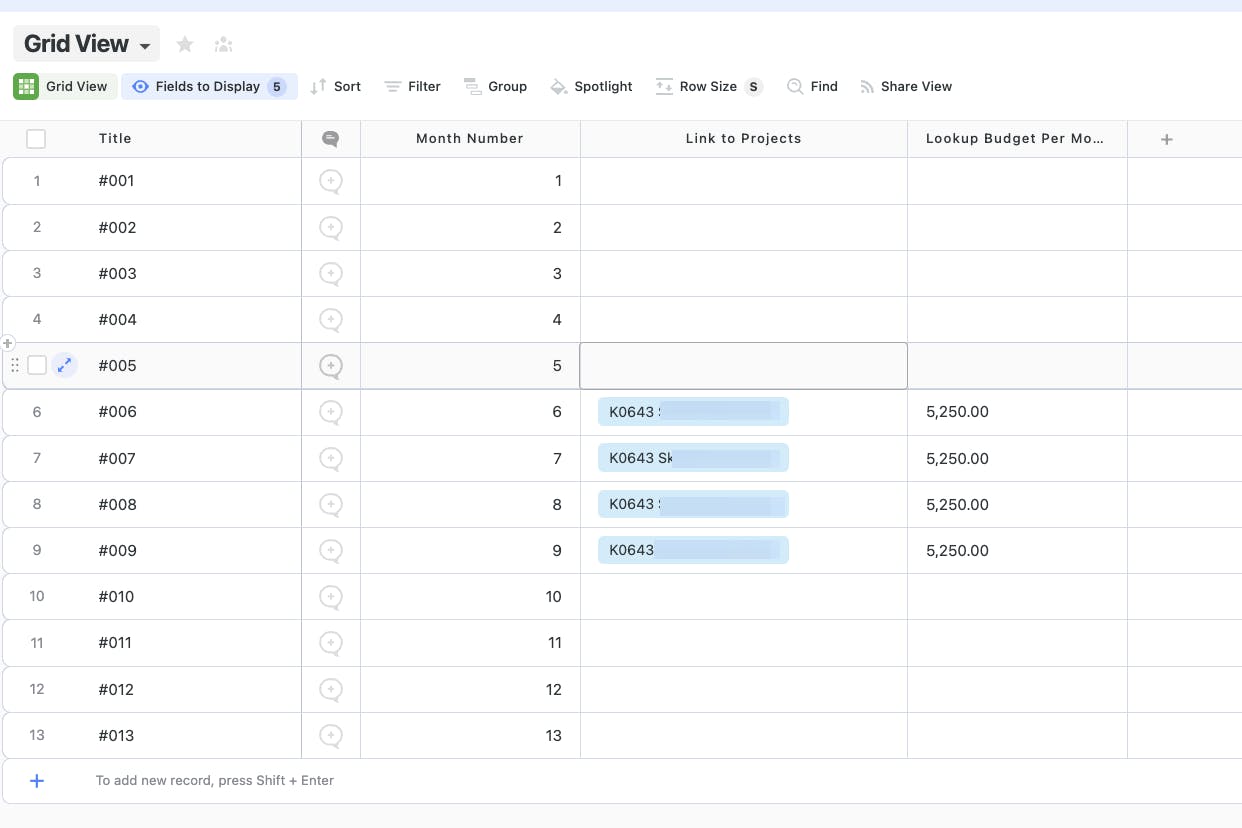1242x828 pixels.
Task: Open linked project K0643 in row #009
Action: click(x=693, y=550)
